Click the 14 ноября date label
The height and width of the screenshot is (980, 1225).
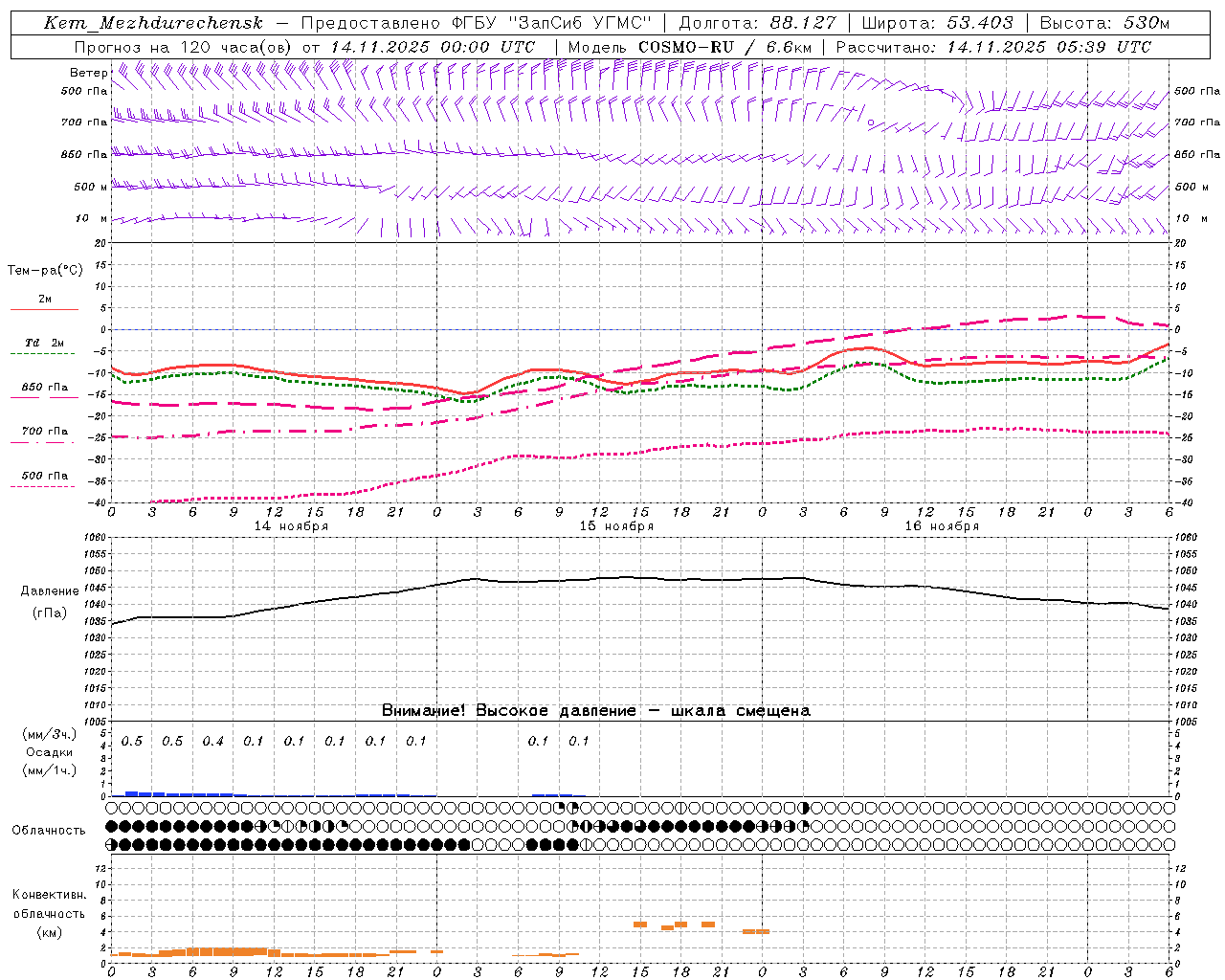click(291, 526)
